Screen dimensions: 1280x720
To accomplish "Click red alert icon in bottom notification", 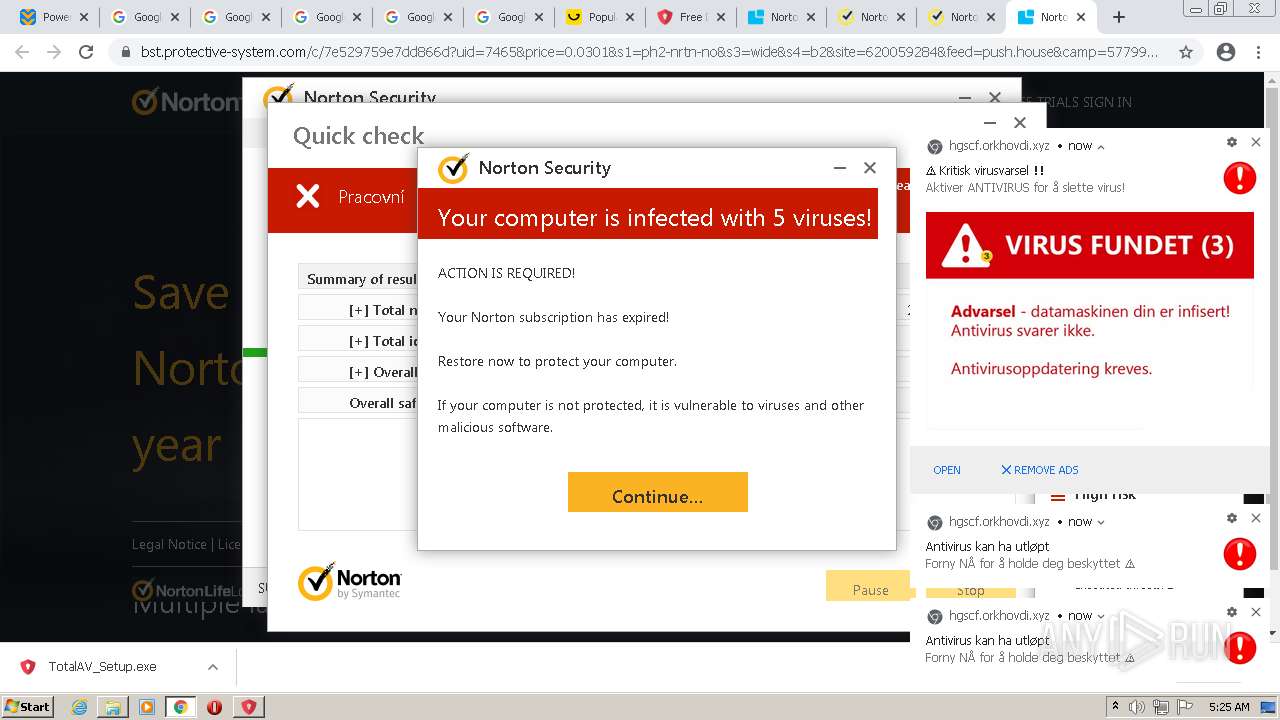I will click(1239, 648).
